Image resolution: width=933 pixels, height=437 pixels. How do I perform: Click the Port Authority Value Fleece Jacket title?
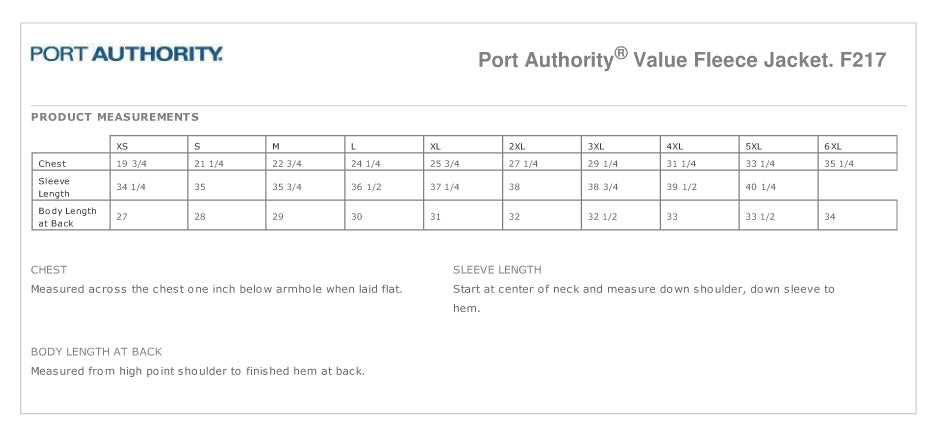(x=681, y=59)
